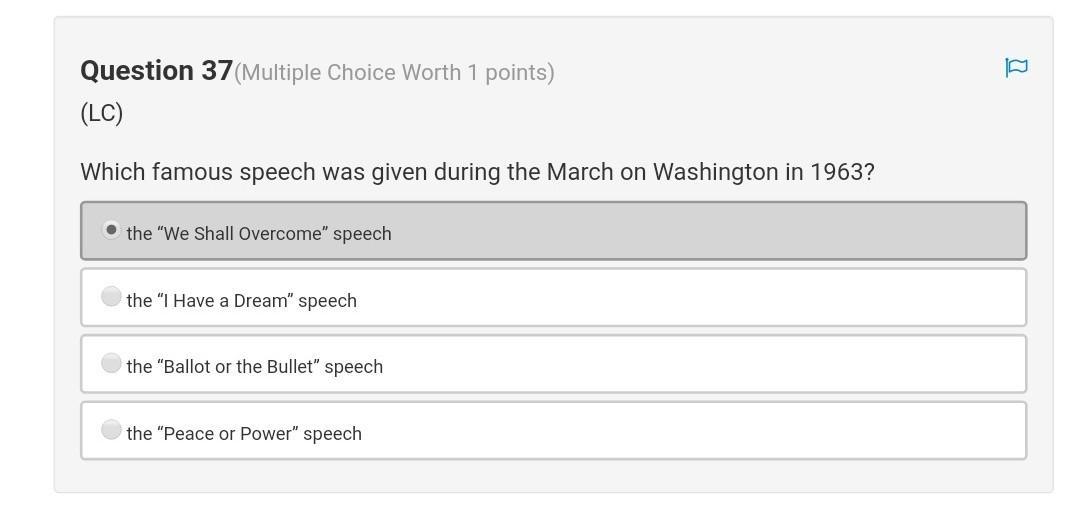Flag Question 37 for review
Screen dimensions: 1068x506
1016,67
